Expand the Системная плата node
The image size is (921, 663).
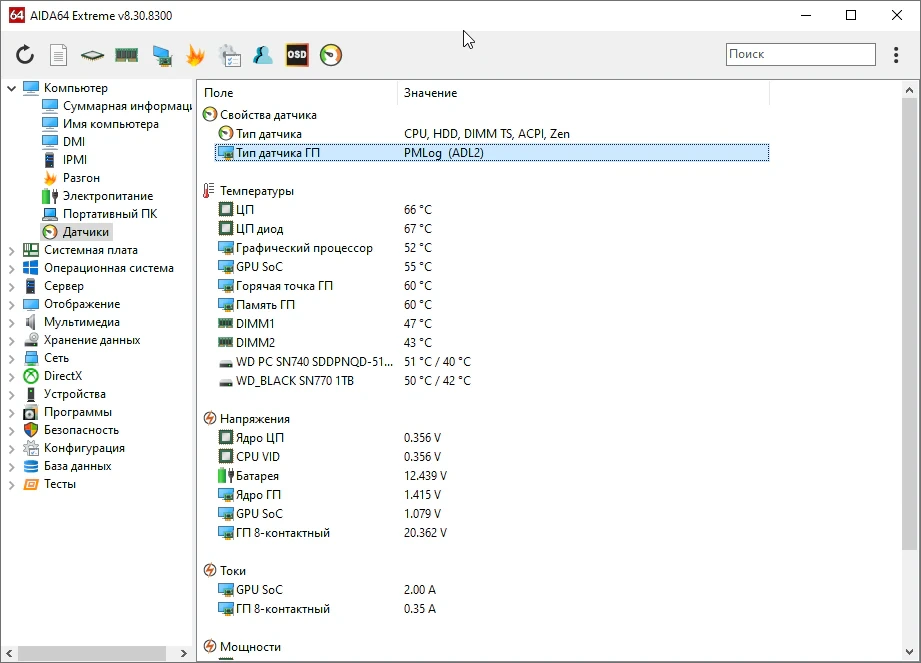tap(11, 251)
